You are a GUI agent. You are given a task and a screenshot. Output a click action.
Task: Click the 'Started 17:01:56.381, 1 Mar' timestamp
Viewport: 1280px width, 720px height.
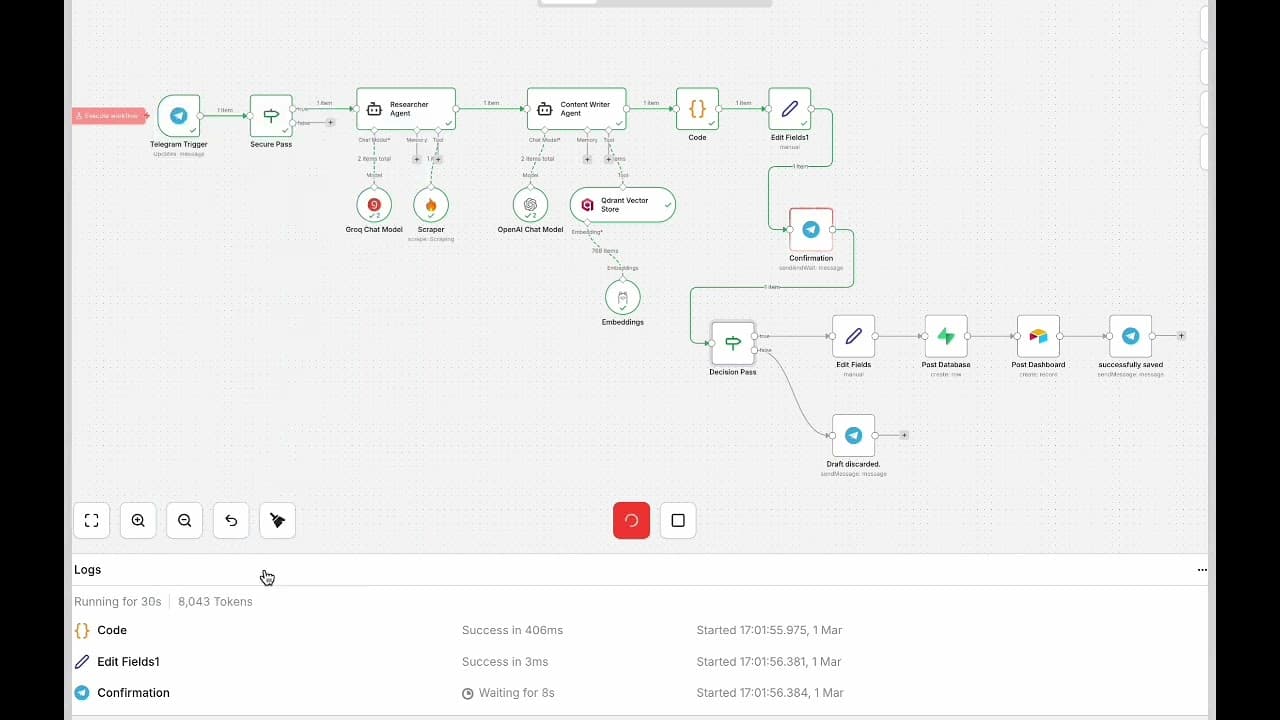click(x=770, y=662)
